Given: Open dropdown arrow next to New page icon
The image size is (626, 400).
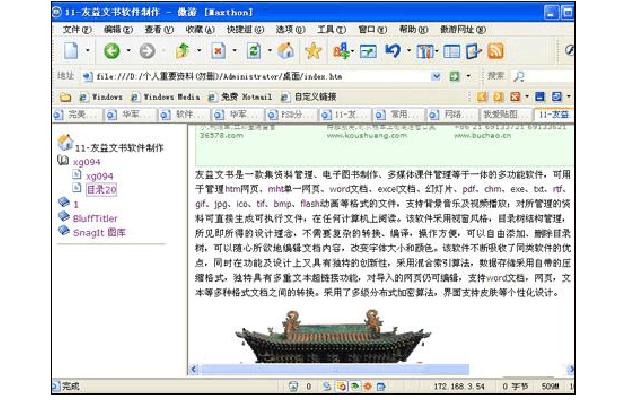Looking at the screenshot, I should [x=88, y=51].
